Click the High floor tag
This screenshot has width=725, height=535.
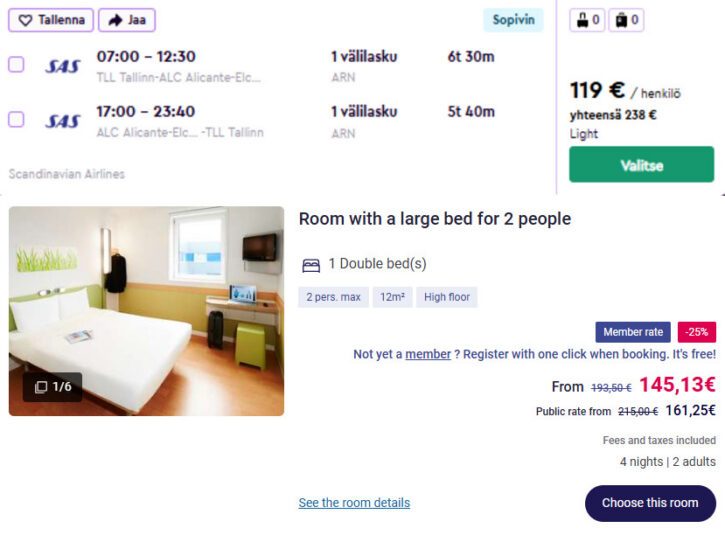pos(447,297)
